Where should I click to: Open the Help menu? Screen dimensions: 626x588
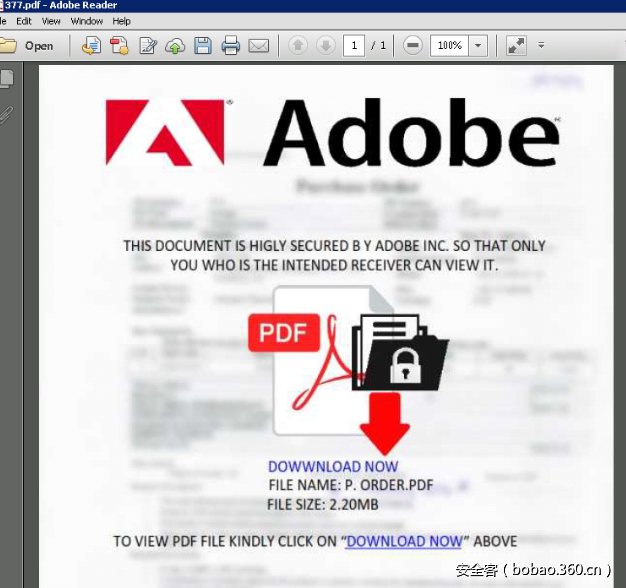pyautogui.click(x=121, y=21)
